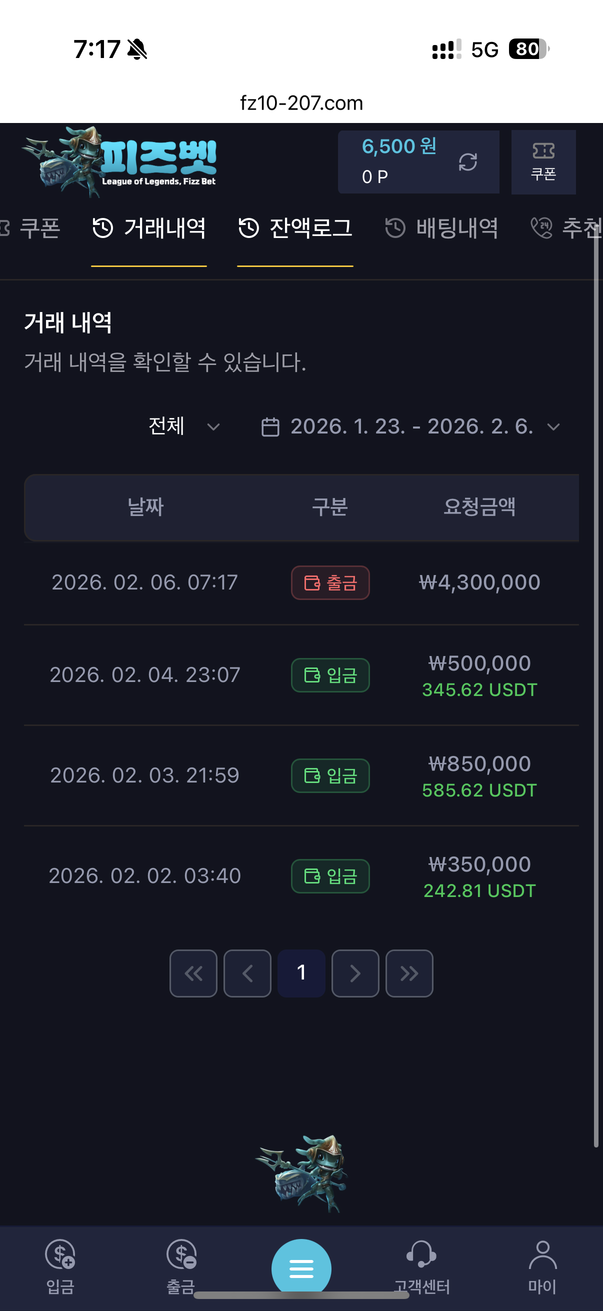Switch to the 배팅내역 tab
Image resolution: width=603 pixels, height=1311 pixels.
click(442, 229)
